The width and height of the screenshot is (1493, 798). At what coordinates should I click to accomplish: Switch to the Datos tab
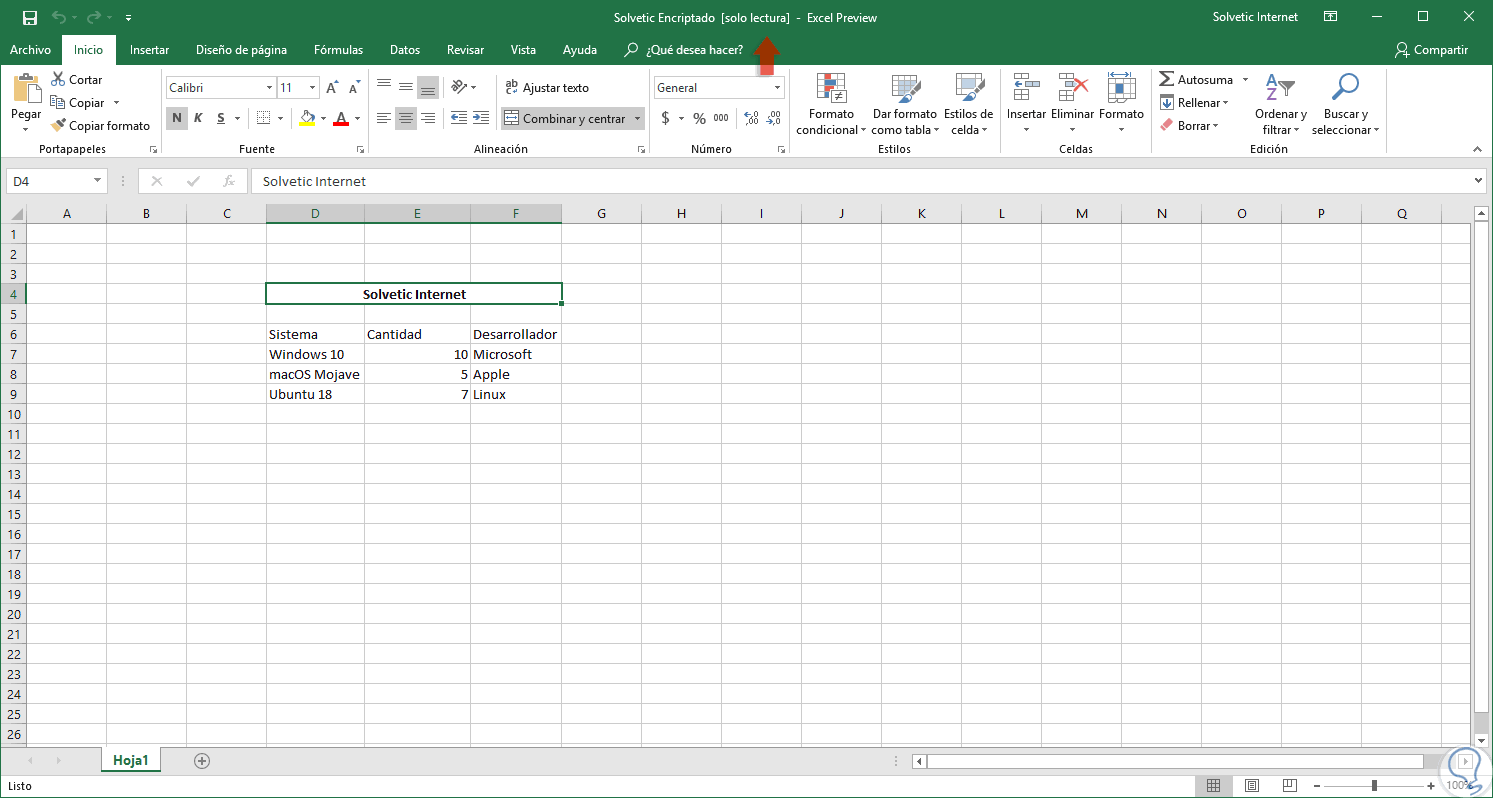[405, 49]
